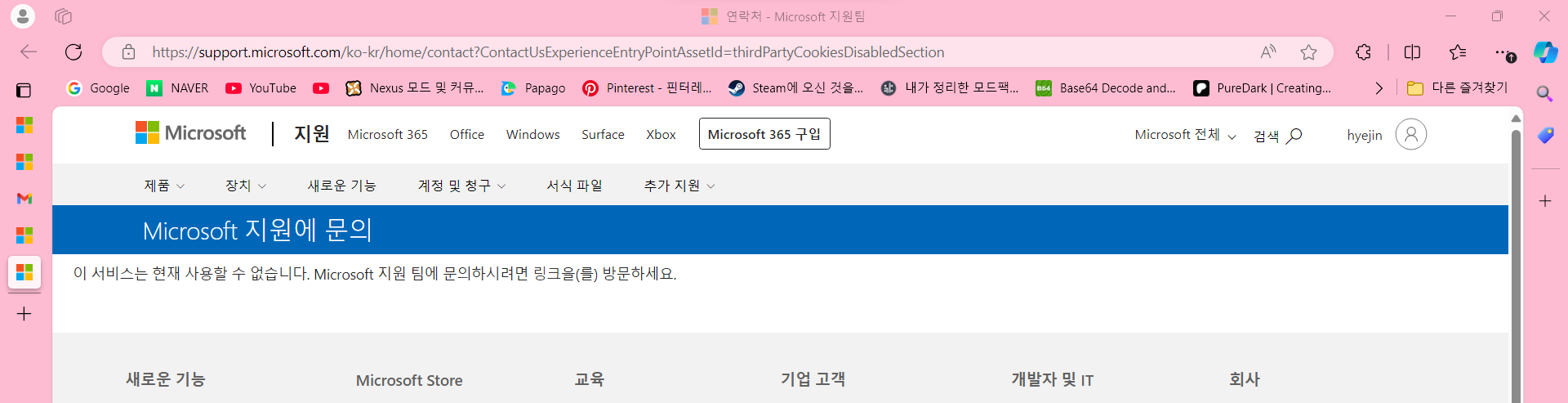Viewport: 1568px width, 403px height.
Task: Open the Google bookmark
Action: point(98,88)
